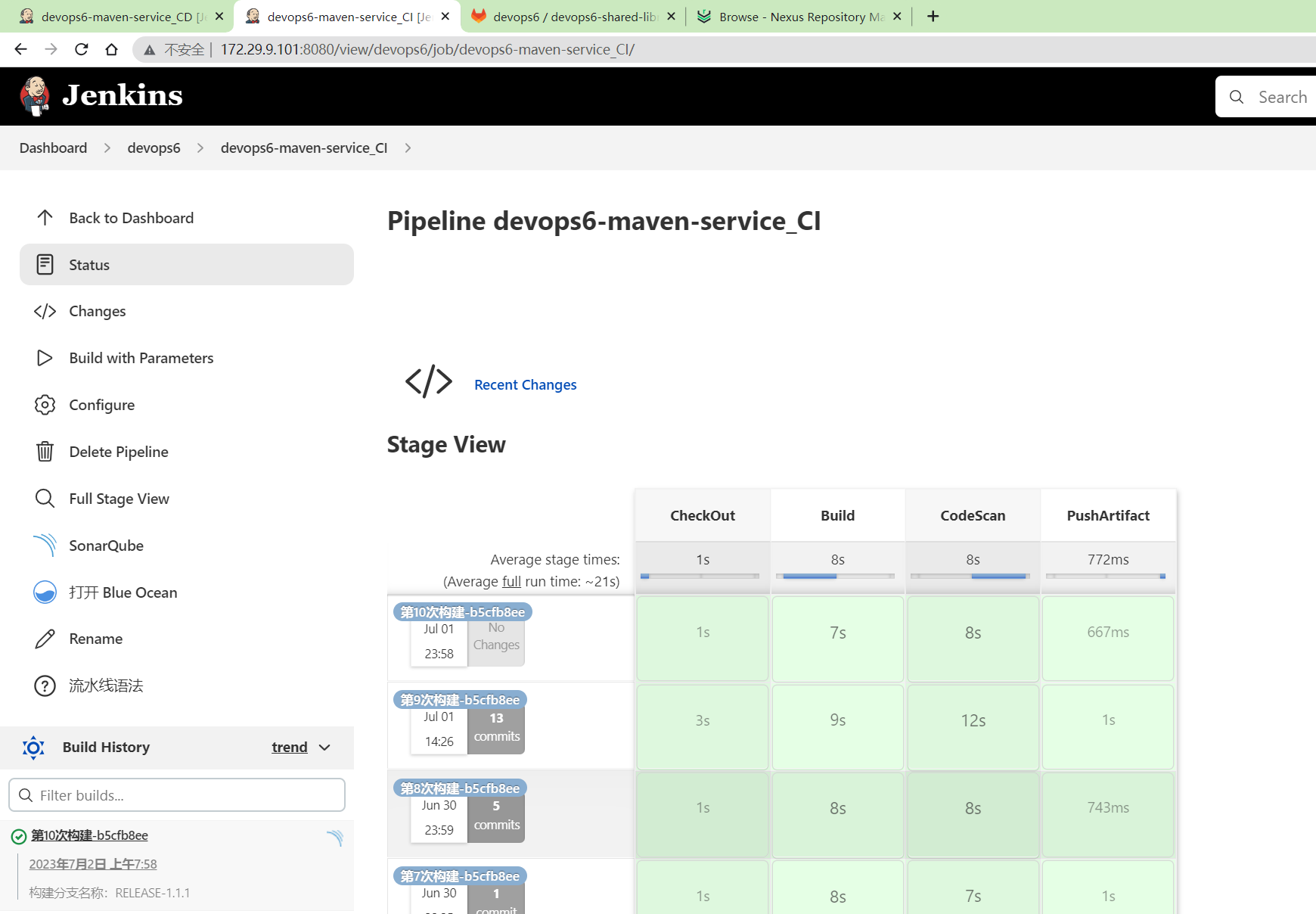Click the Jenkins title text in header
The width and height of the screenshot is (1316, 914).
[123, 95]
